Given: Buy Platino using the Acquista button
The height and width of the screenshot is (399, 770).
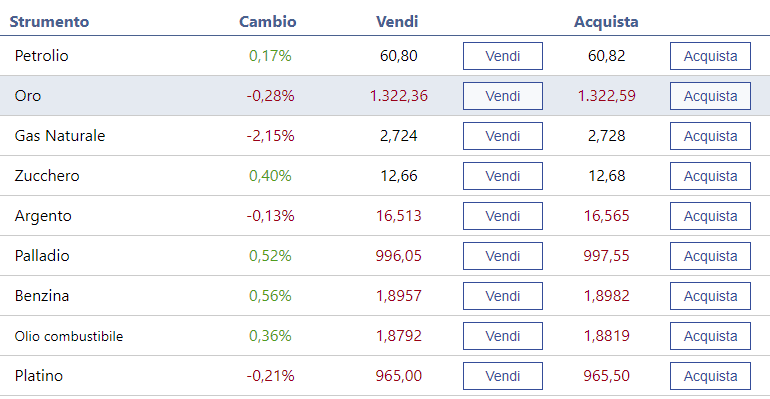Looking at the screenshot, I should pyautogui.click(x=710, y=376).
